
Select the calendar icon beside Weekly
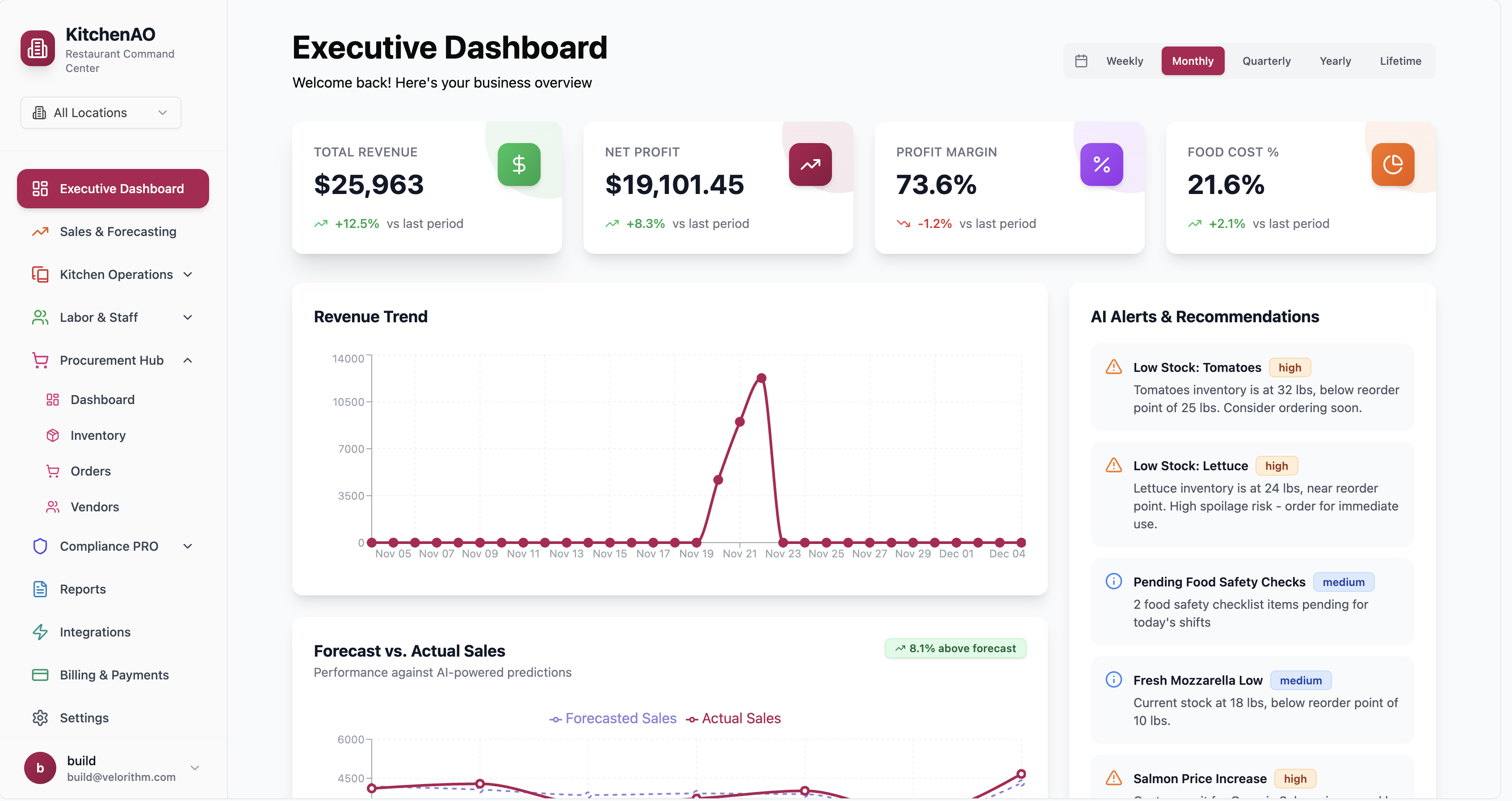(x=1082, y=60)
